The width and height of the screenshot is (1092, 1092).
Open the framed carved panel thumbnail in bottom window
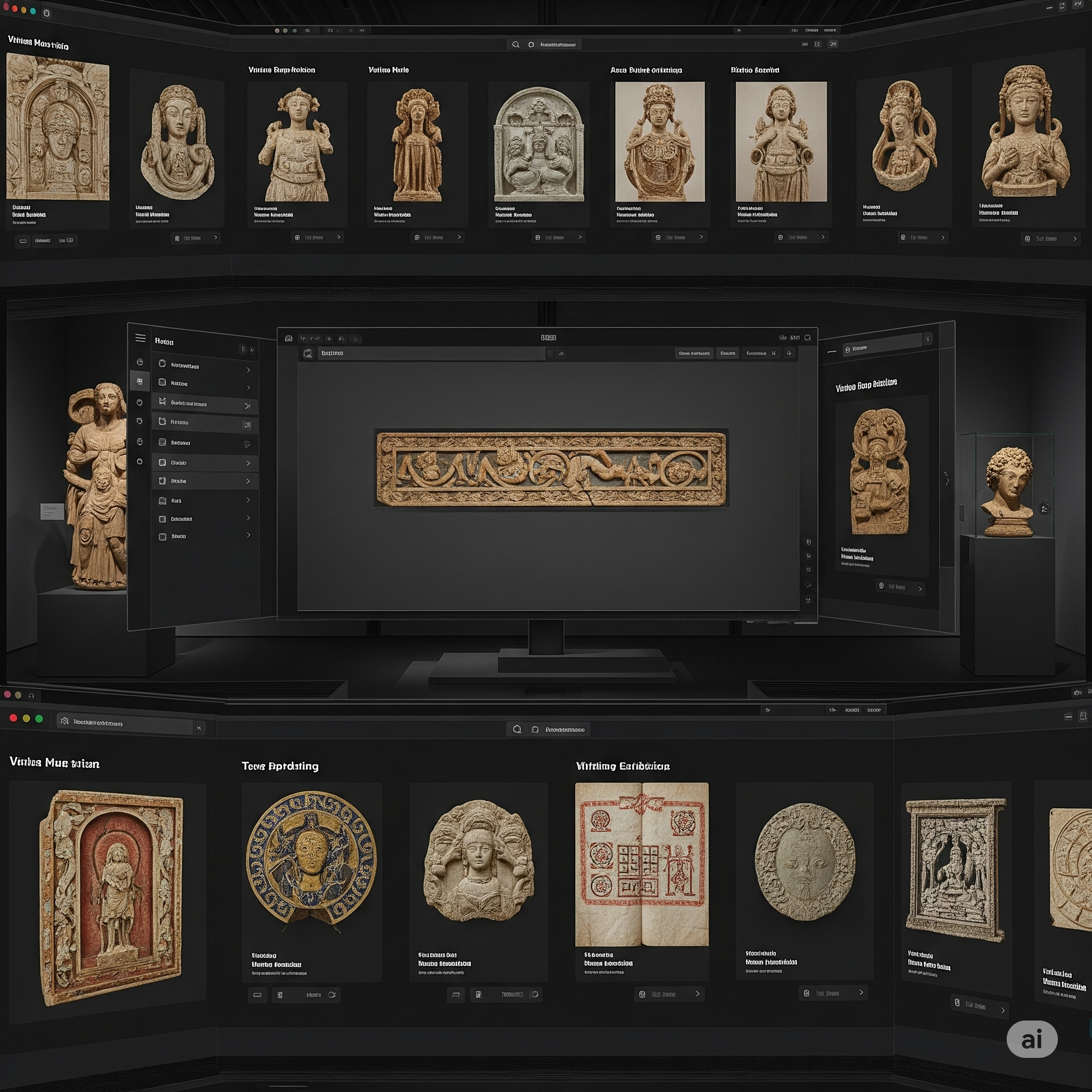tap(955, 870)
